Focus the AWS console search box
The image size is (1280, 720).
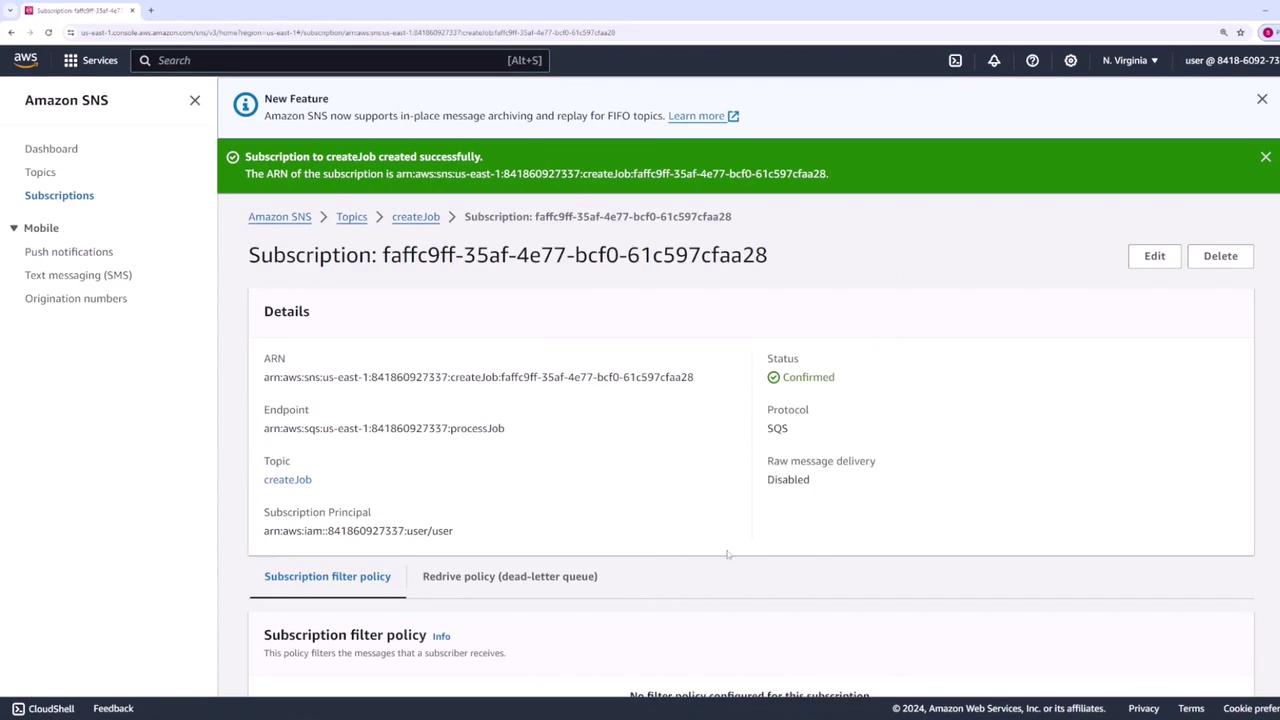click(x=339, y=60)
